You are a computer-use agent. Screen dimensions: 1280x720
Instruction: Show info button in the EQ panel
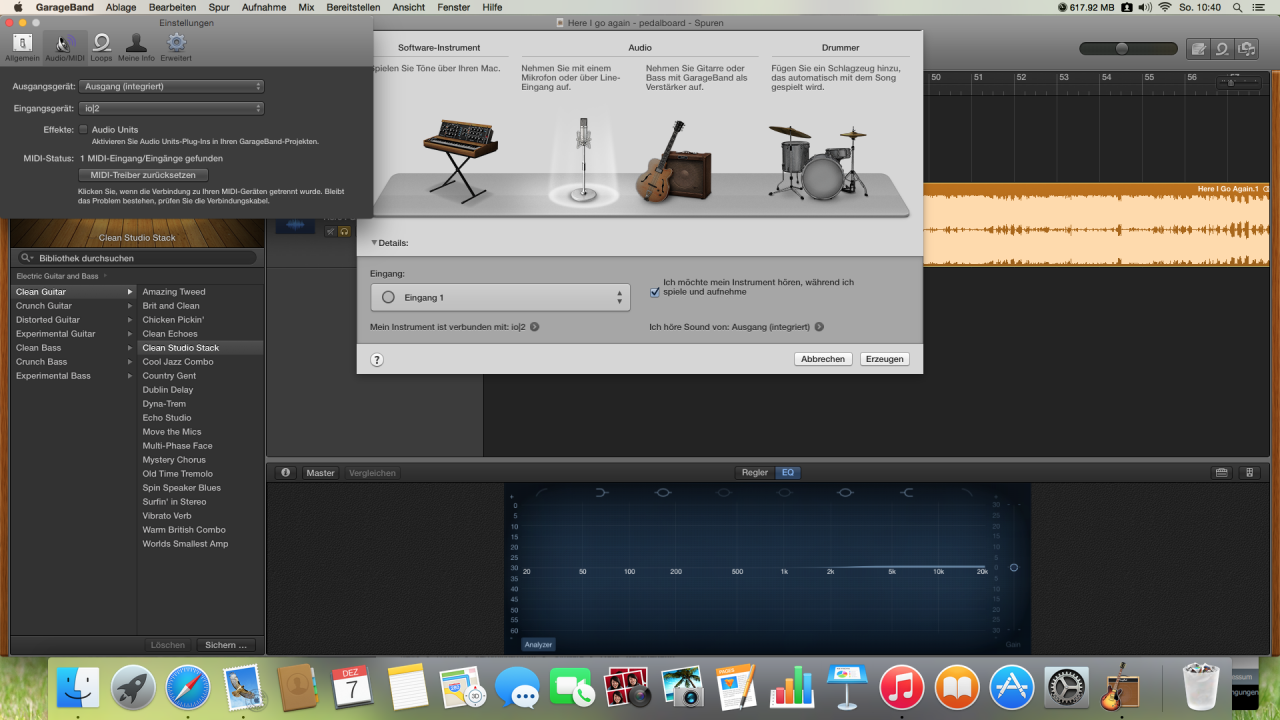point(285,473)
